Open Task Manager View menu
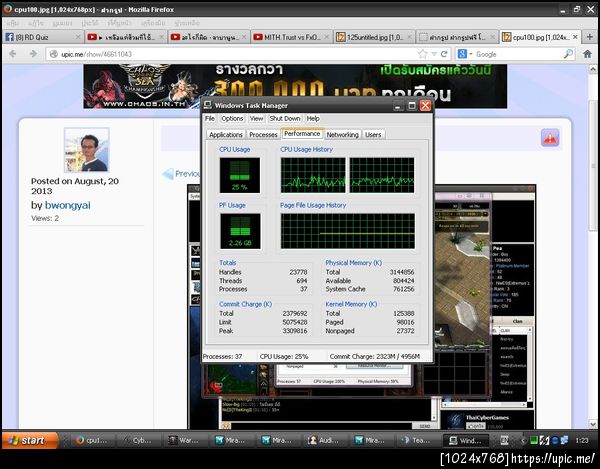Viewport: 600px width, 469px height. 256,119
